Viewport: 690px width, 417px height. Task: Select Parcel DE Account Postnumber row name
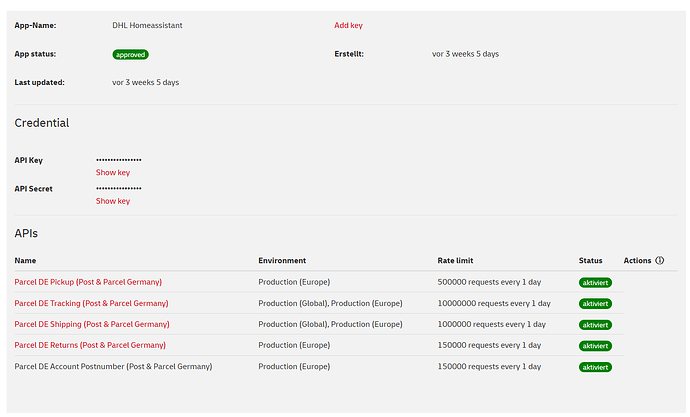[113, 367]
